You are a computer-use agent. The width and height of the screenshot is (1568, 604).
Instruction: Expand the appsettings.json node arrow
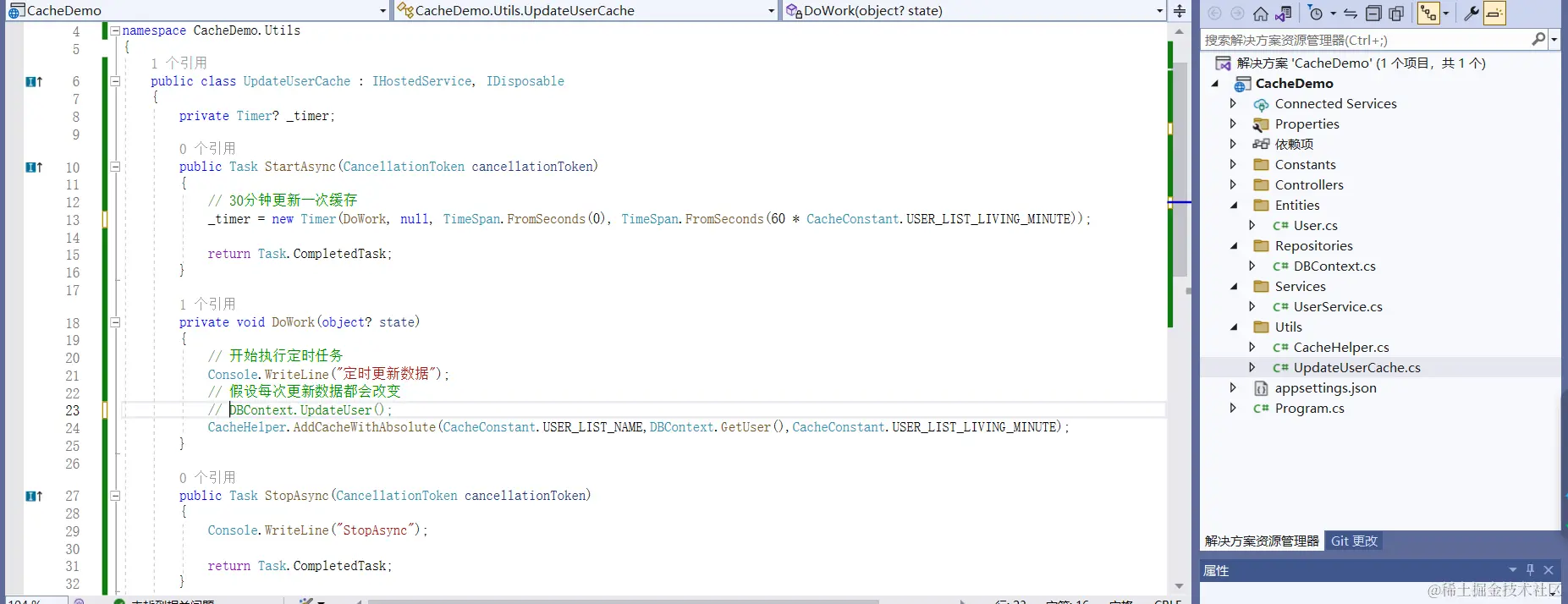(1233, 387)
